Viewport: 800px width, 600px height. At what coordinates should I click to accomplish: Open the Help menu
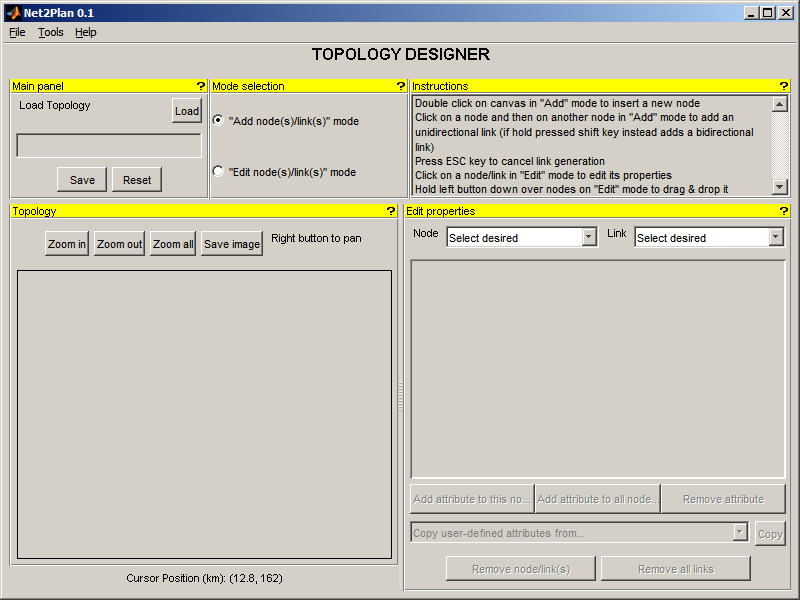coord(85,32)
